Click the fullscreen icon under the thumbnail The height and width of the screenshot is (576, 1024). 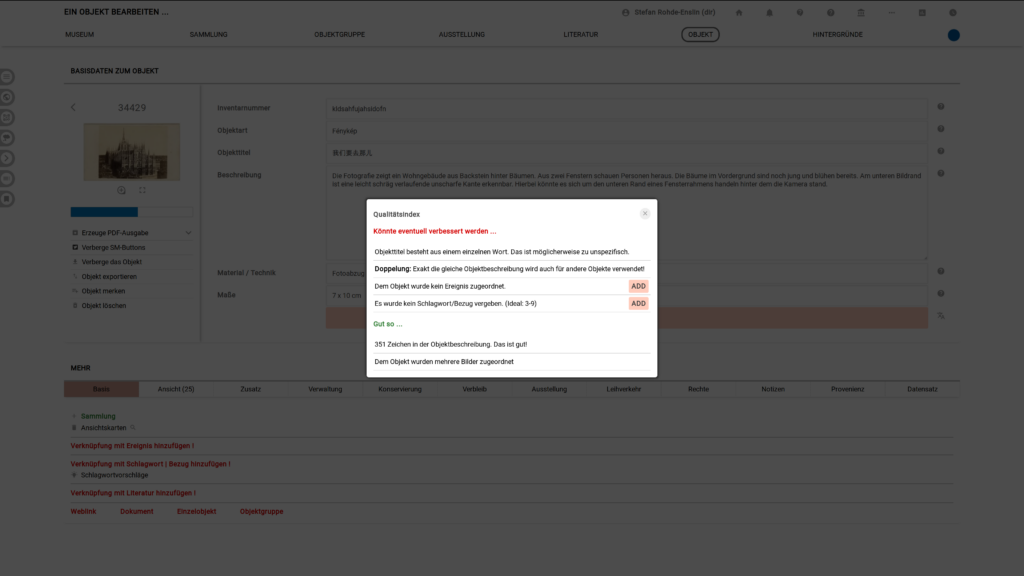point(142,190)
